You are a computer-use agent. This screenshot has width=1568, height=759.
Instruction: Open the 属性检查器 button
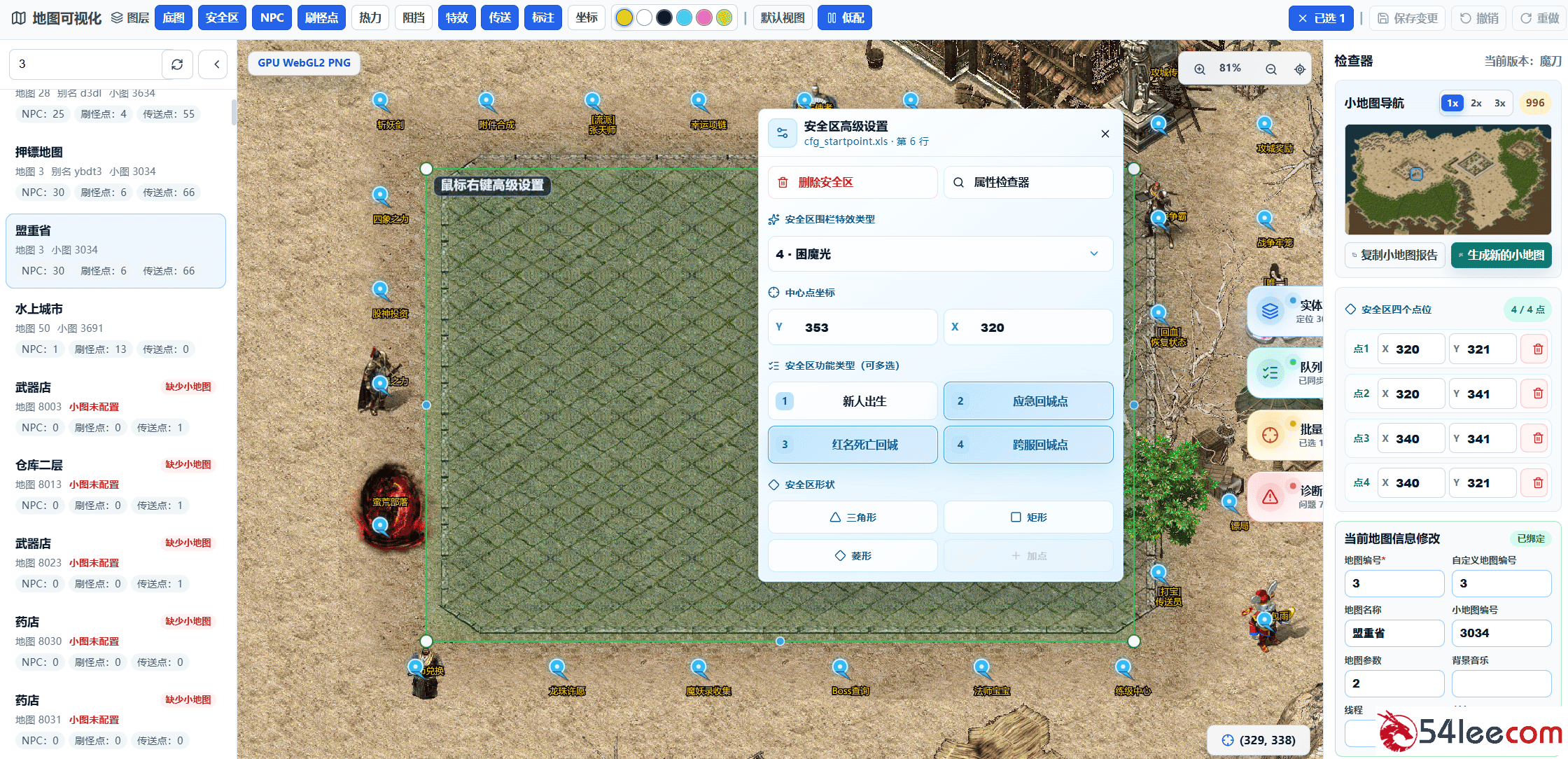click(x=1028, y=183)
